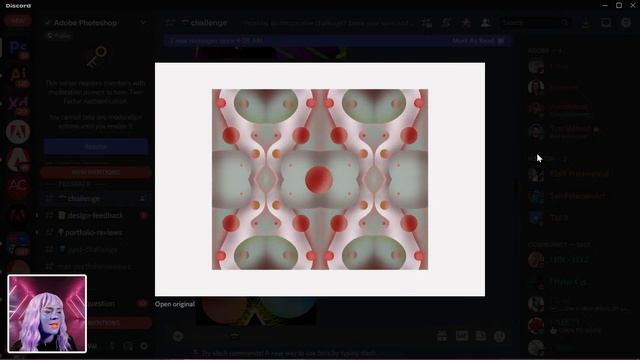
Task: Open the original image link
Action: [175, 304]
